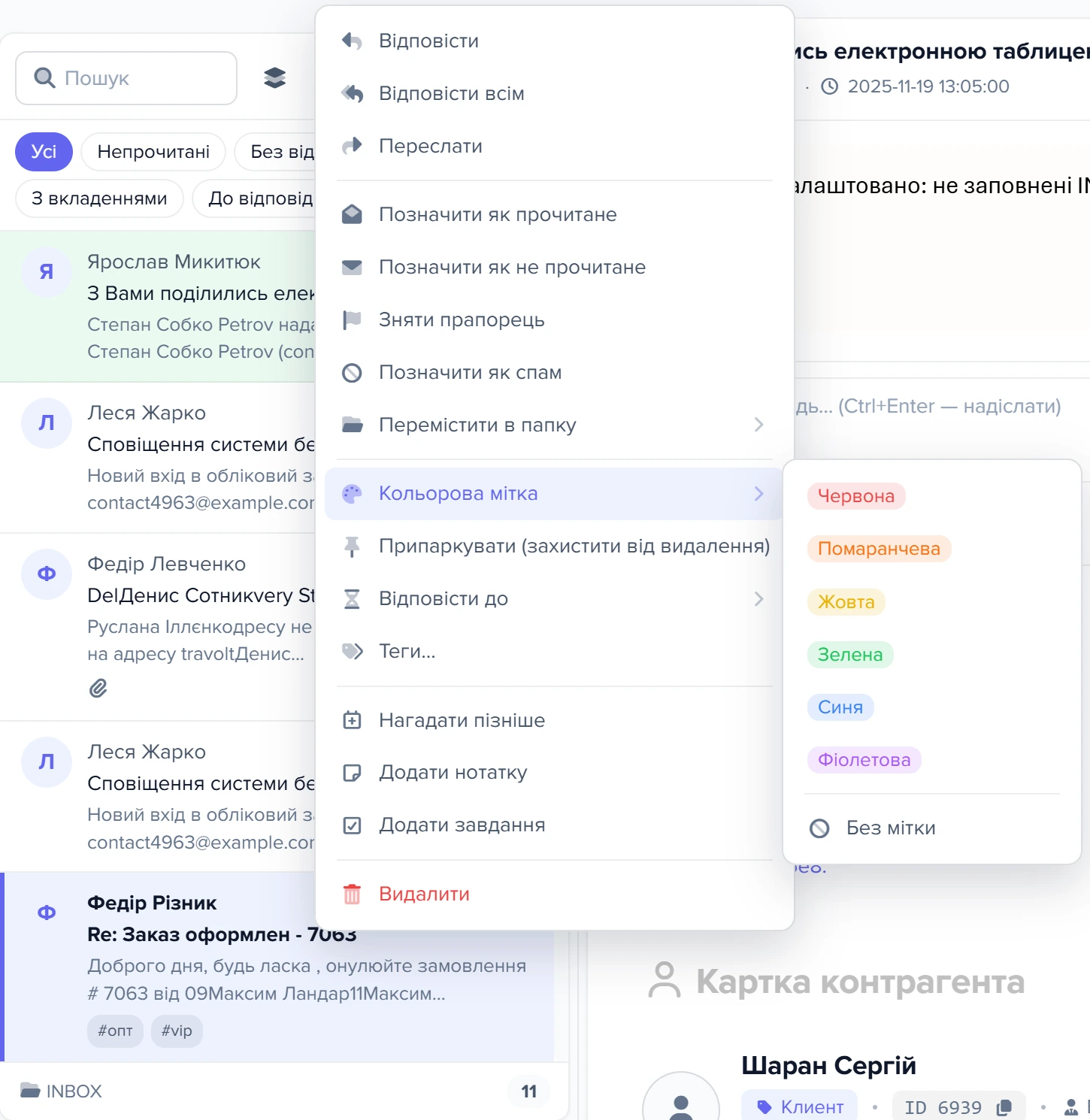
Task: Click the forward arrow icon beside Переслати
Action: [352, 146]
